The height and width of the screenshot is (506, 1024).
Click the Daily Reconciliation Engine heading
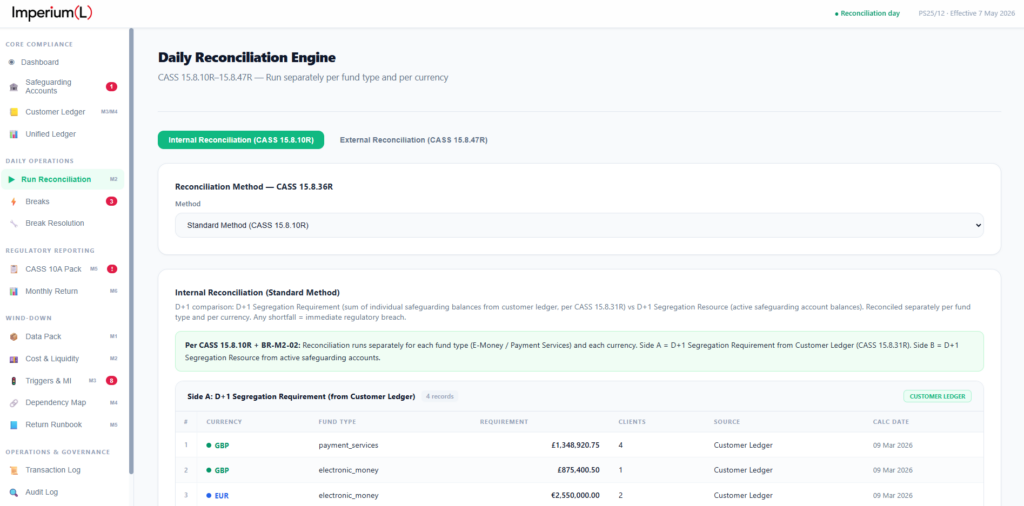[x=247, y=57]
